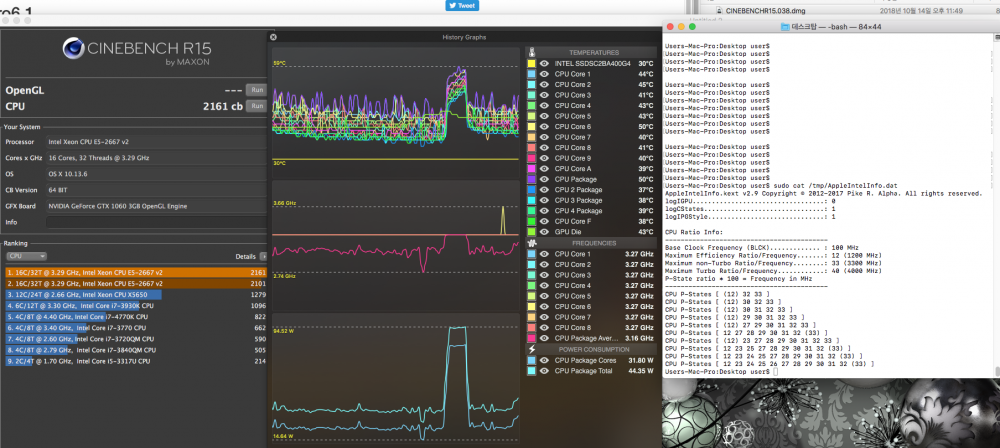The height and width of the screenshot is (448, 1000).
Task: Toggle visibility of CPU 2 Package temperature
Action: 544,190
